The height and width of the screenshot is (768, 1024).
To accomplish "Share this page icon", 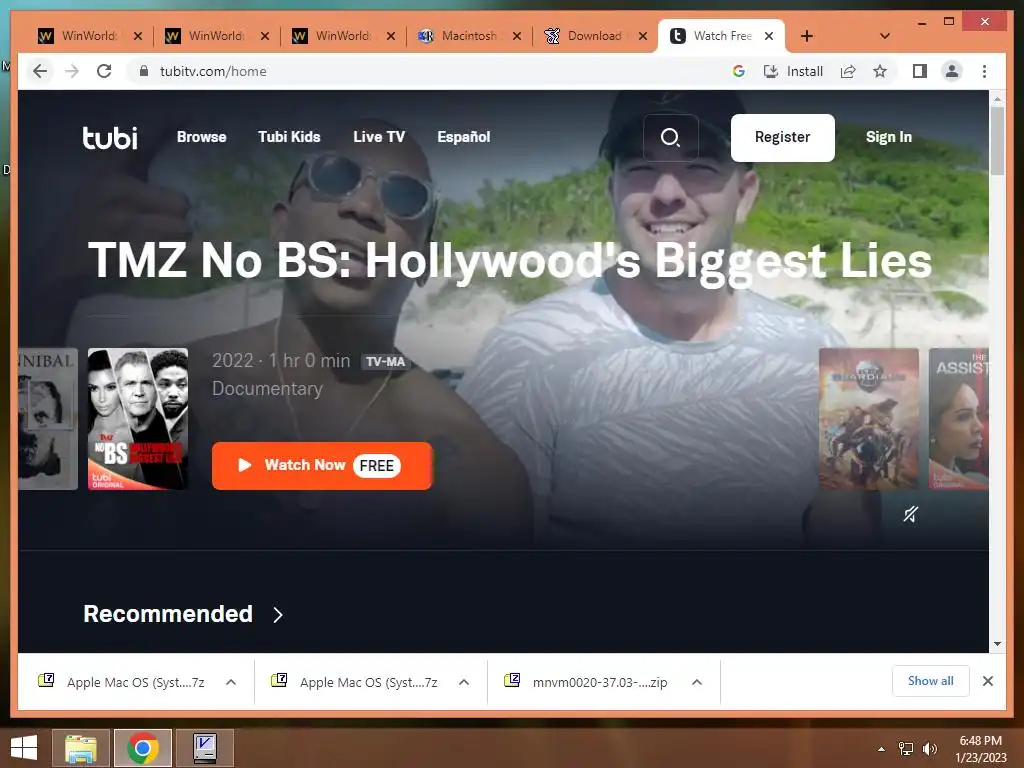I will 848,71.
